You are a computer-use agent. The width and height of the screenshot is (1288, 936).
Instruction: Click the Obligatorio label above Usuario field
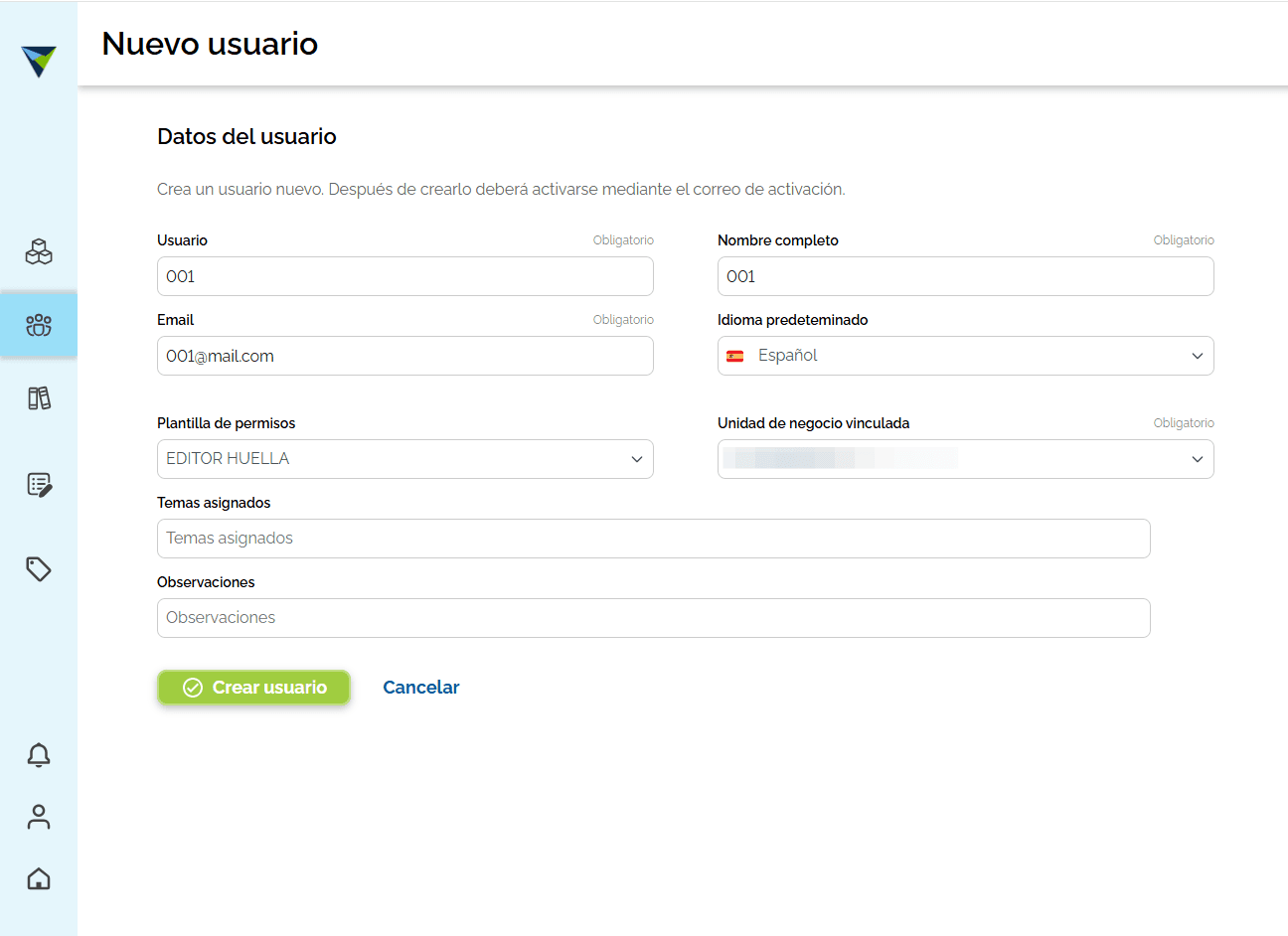[x=623, y=240]
